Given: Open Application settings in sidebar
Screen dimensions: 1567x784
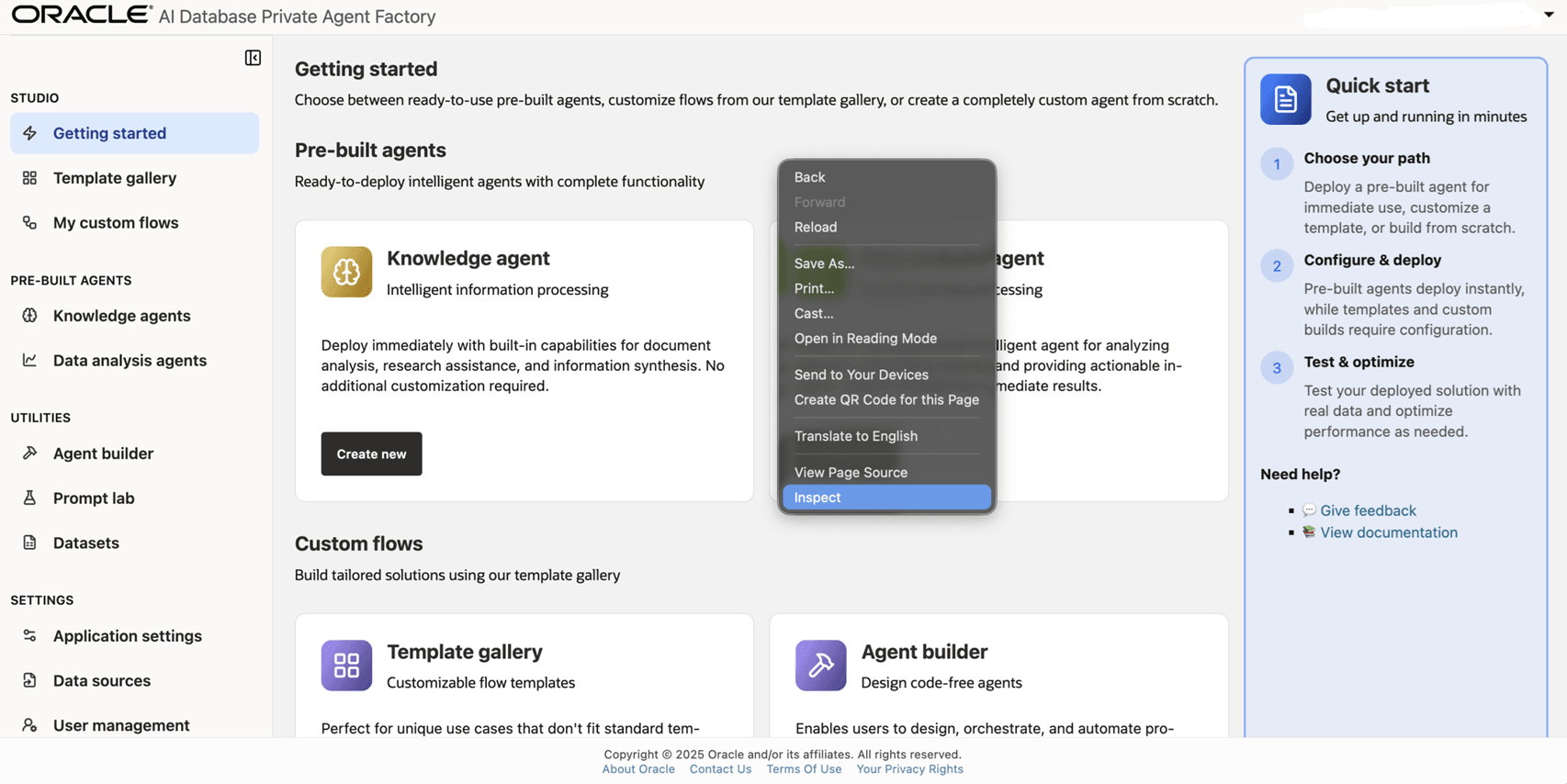Looking at the screenshot, I should click(x=127, y=635).
